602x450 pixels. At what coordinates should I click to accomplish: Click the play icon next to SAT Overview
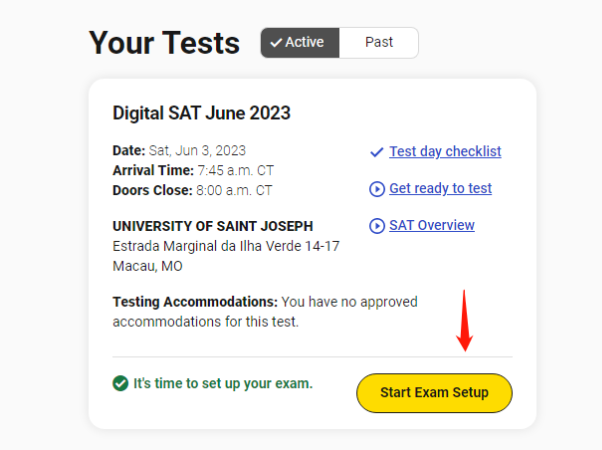point(377,226)
